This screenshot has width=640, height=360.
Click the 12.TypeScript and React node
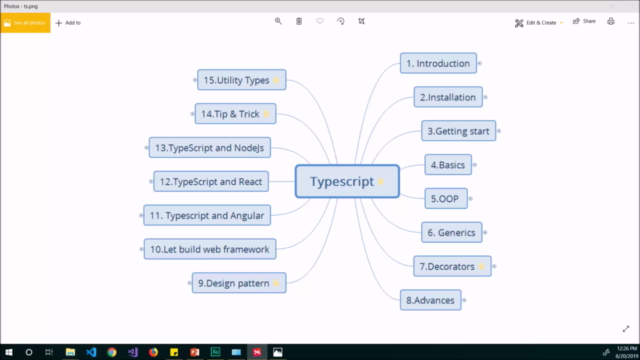(x=211, y=182)
